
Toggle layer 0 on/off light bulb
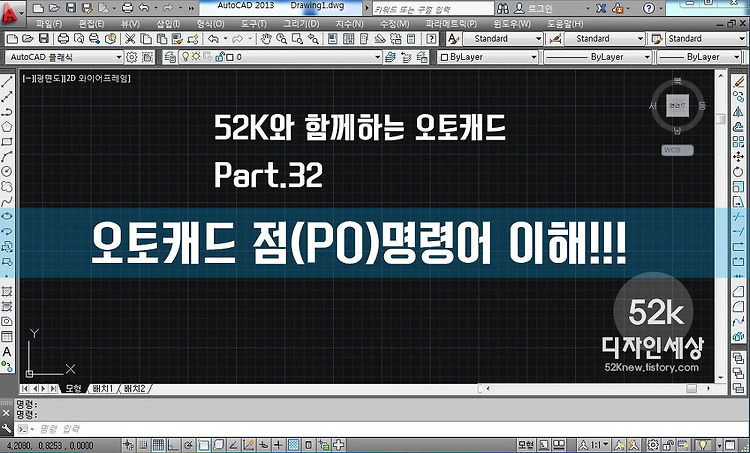186,57
